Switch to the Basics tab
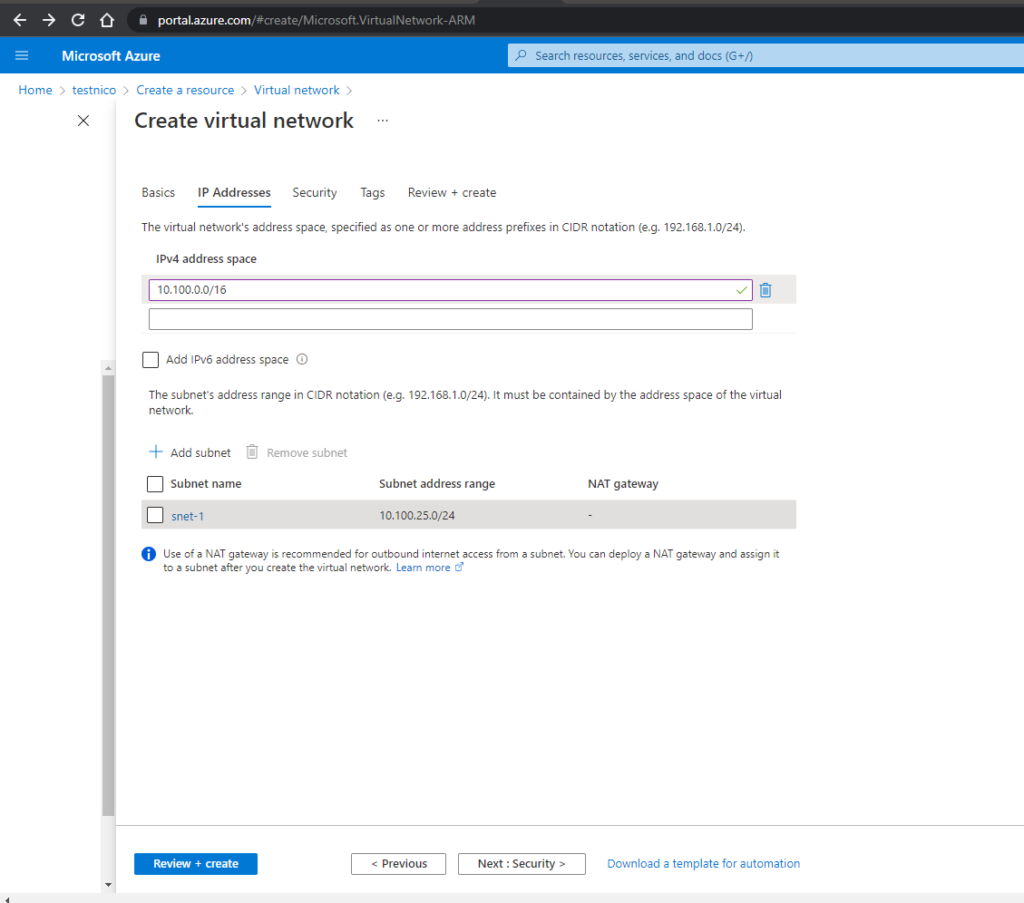The image size is (1024, 903). pos(158,193)
